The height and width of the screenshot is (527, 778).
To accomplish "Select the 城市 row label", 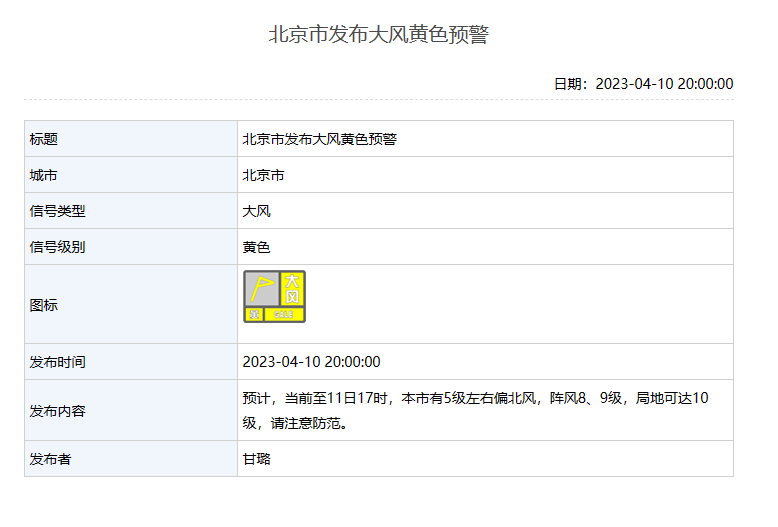I will coord(44,175).
